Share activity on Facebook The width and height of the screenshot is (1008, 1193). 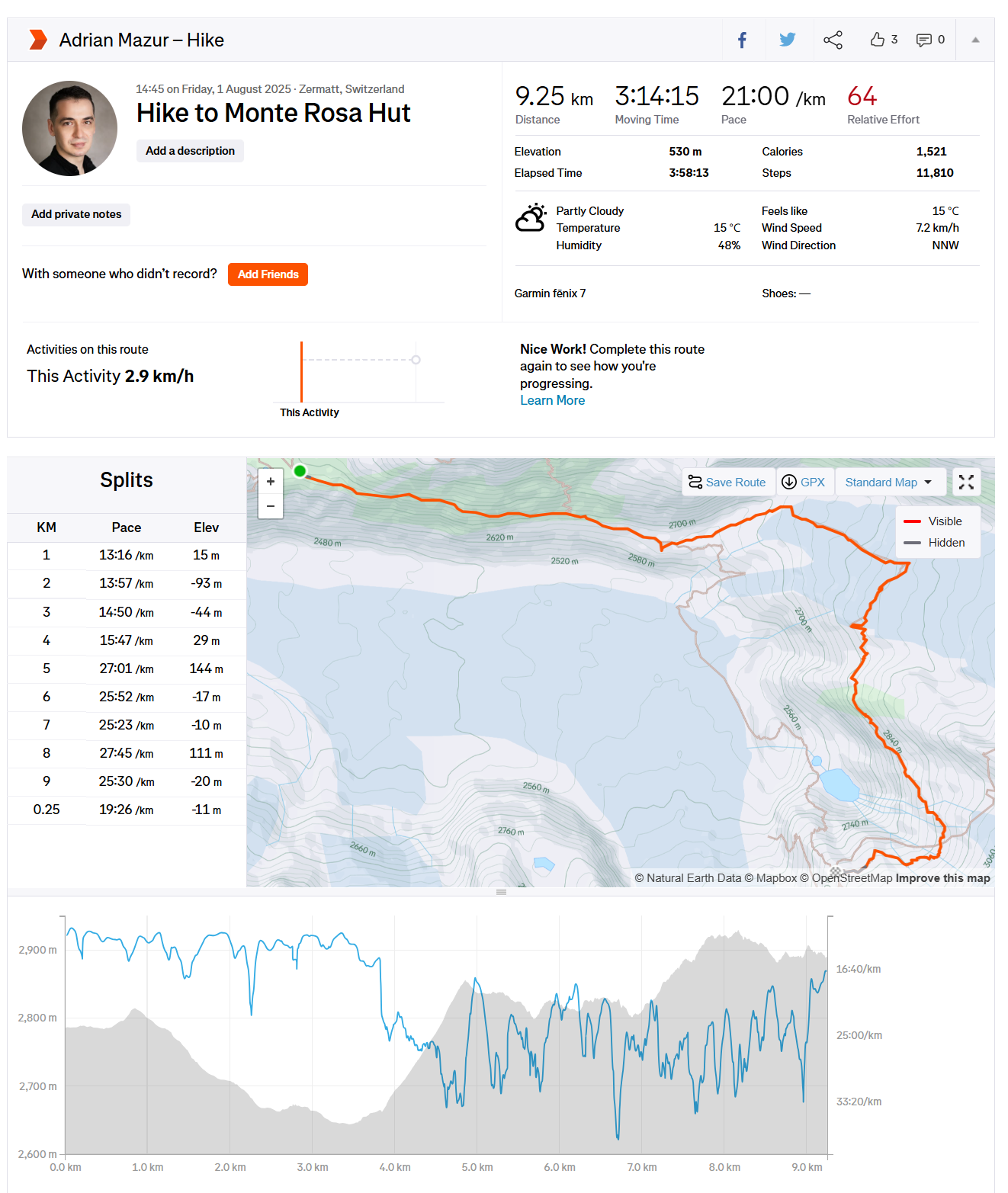[x=742, y=40]
